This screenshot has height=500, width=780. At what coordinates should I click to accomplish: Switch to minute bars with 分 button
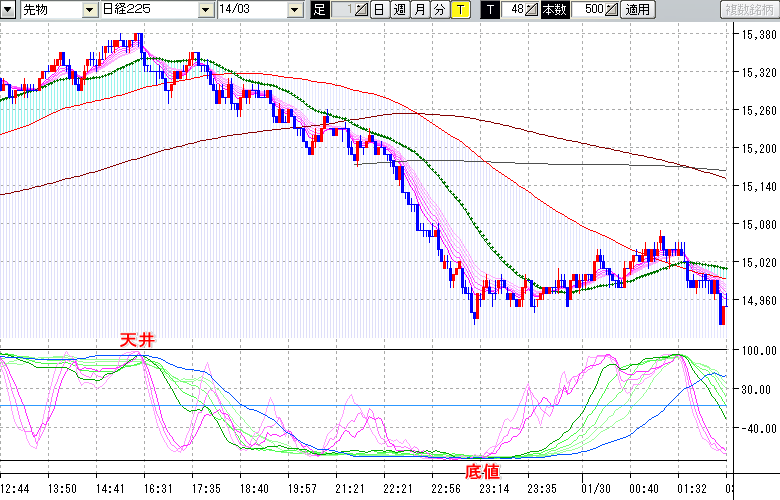click(439, 10)
